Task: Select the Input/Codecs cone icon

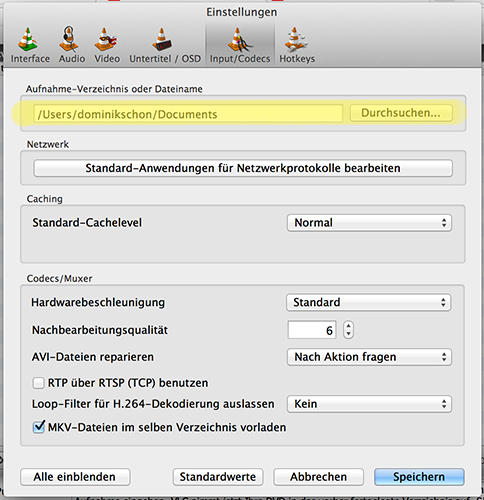Action: pyautogui.click(x=239, y=40)
